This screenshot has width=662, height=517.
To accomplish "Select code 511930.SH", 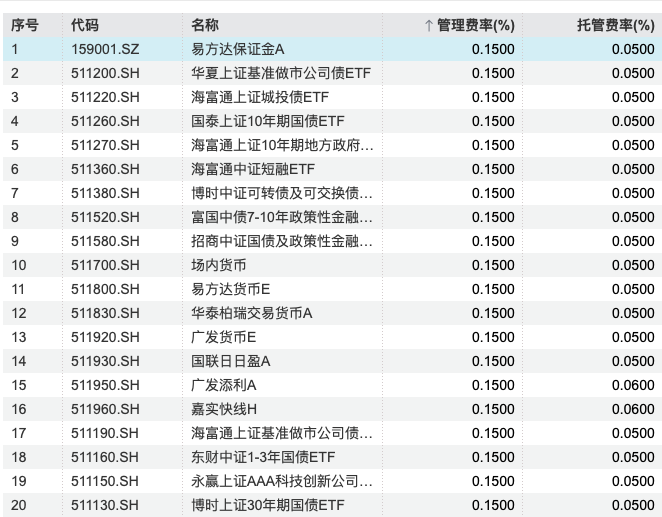I will (x=105, y=362).
